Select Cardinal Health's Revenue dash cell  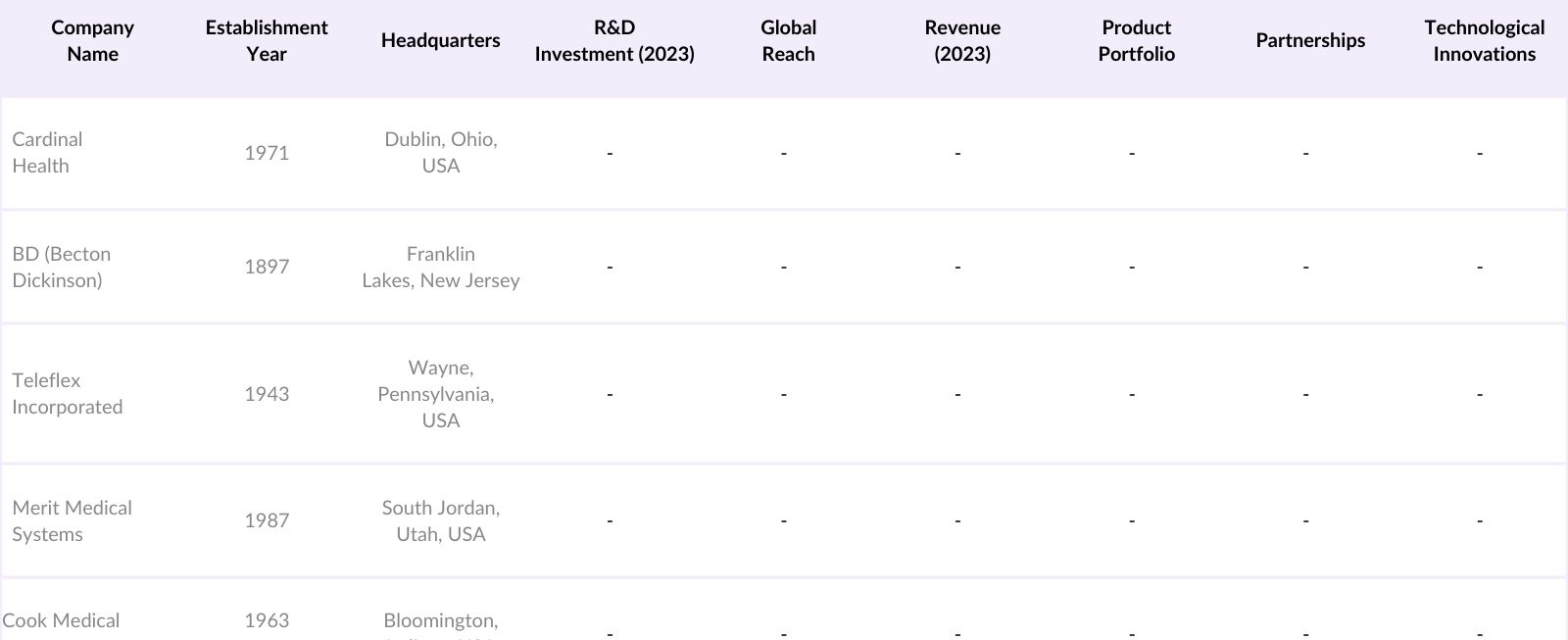957,153
